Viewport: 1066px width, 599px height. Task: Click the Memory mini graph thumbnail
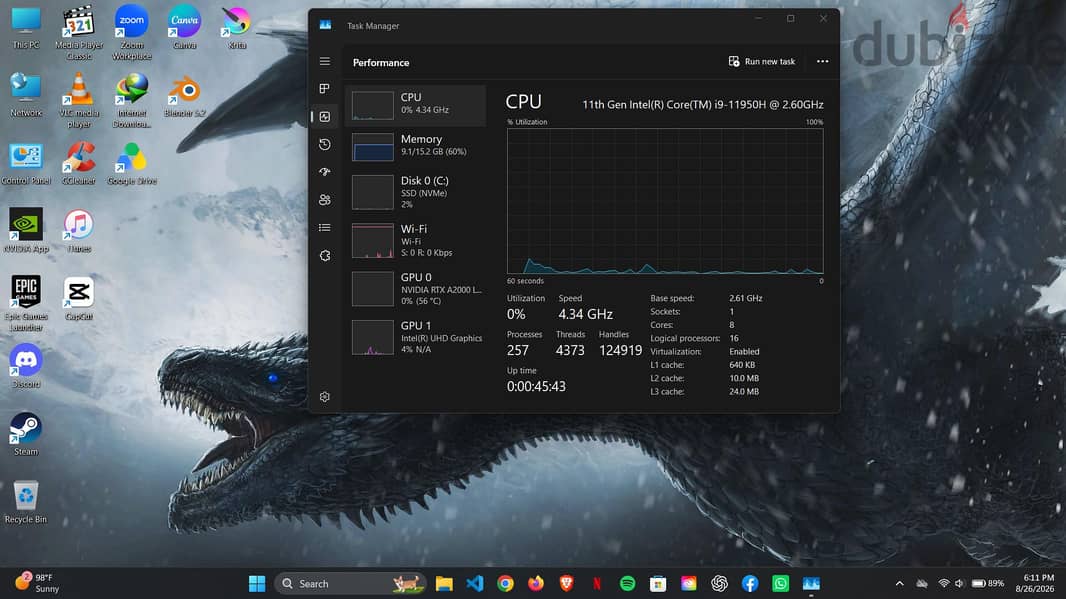click(373, 147)
